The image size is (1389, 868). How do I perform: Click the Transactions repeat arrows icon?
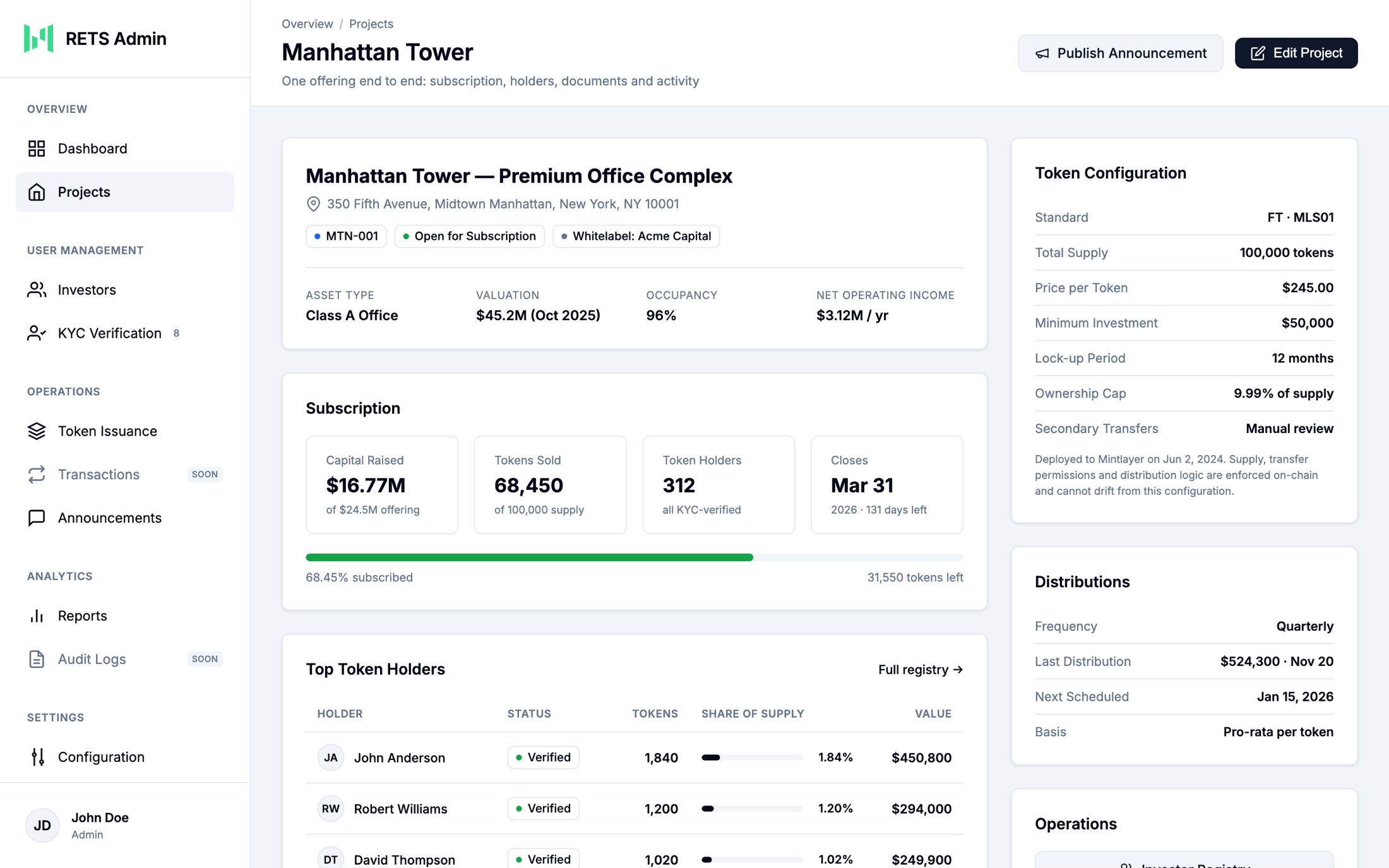(x=37, y=474)
